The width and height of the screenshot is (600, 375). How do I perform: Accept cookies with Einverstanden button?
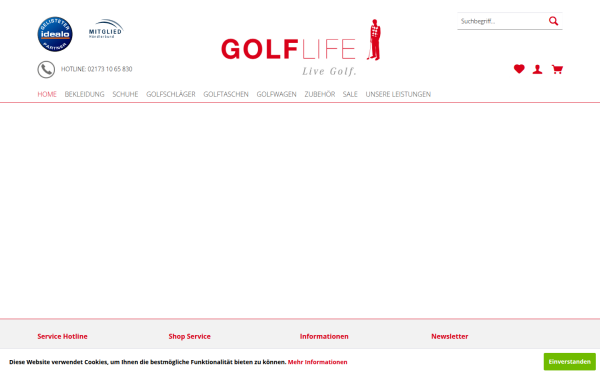(x=569, y=362)
